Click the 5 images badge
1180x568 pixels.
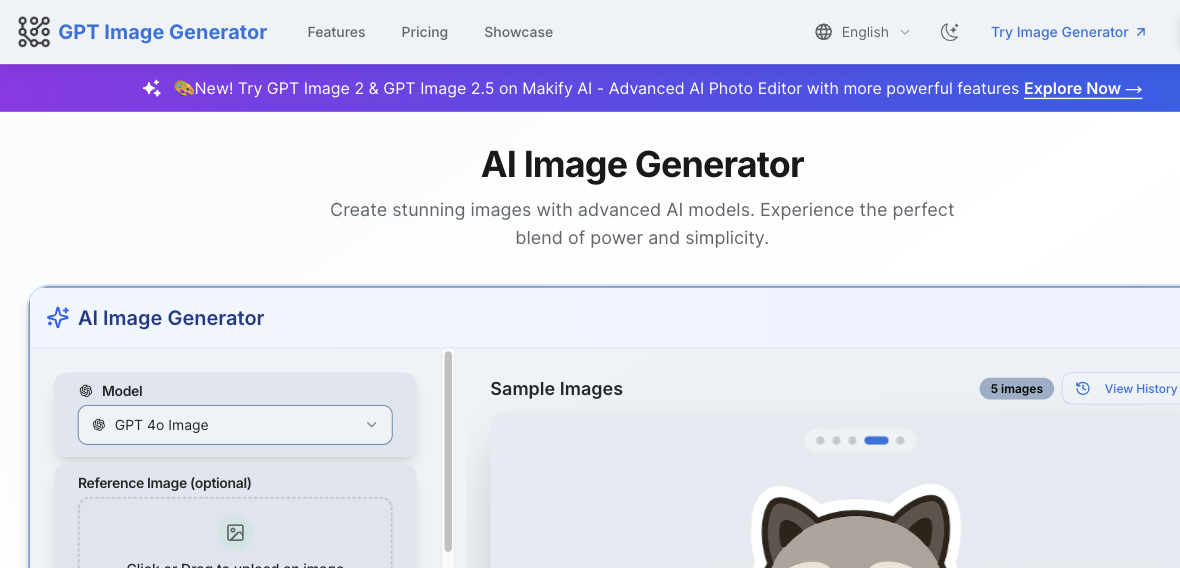tap(1016, 389)
